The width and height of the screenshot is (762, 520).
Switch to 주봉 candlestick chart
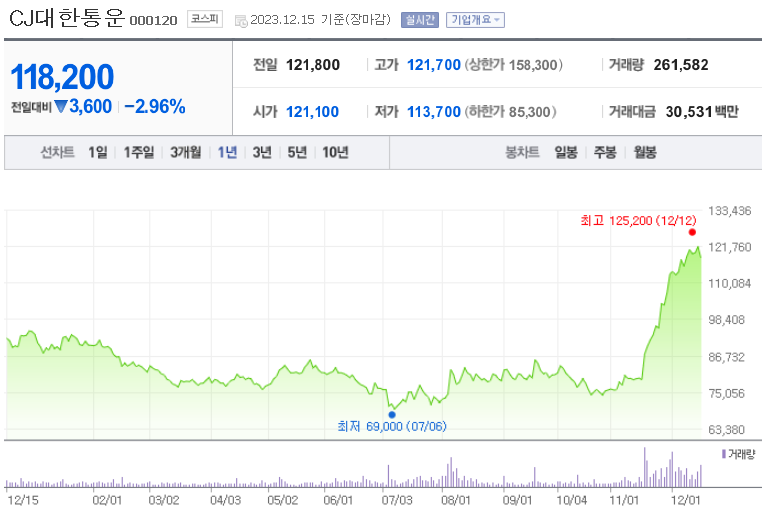coord(605,153)
